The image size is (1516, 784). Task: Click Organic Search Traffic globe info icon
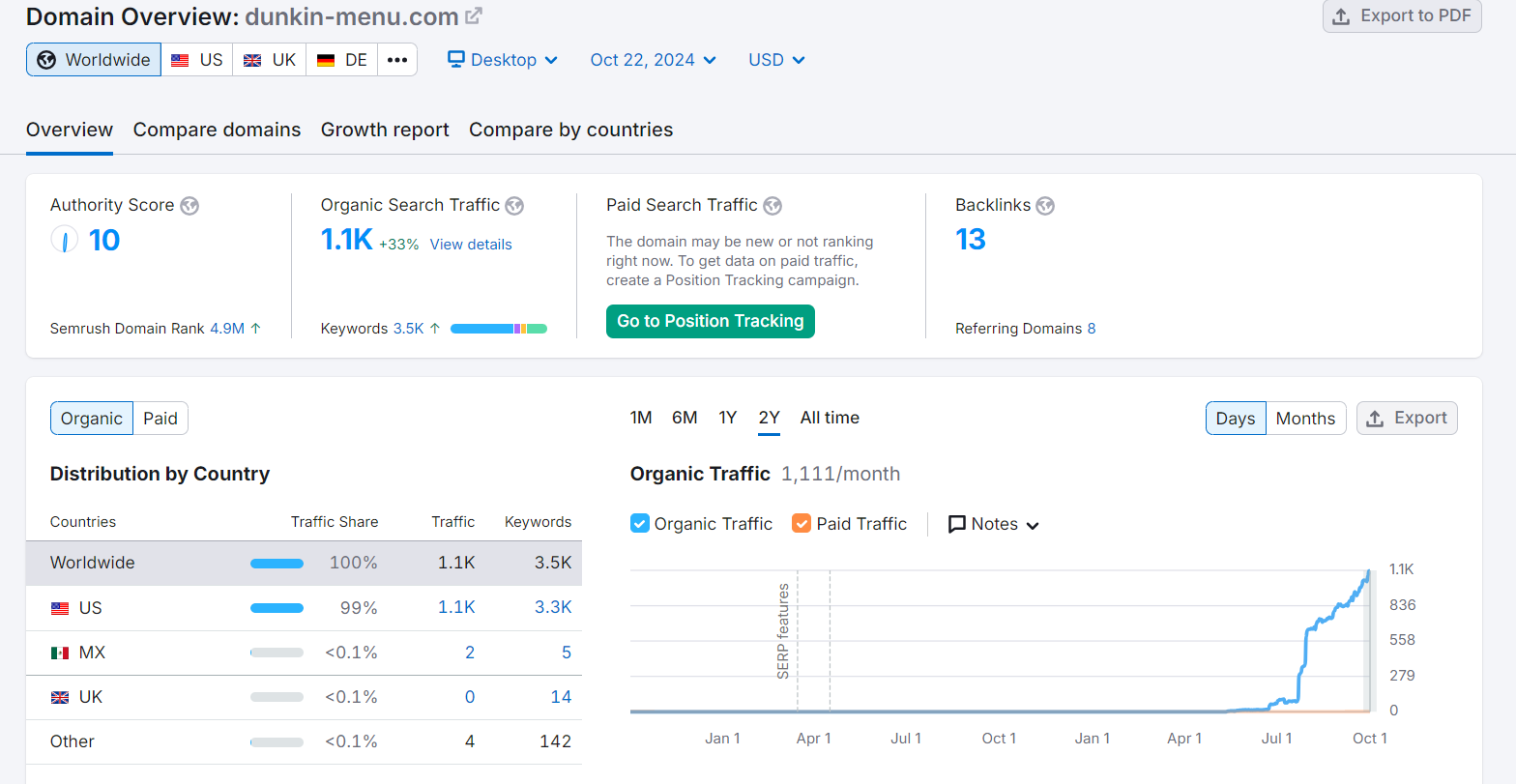[514, 206]
